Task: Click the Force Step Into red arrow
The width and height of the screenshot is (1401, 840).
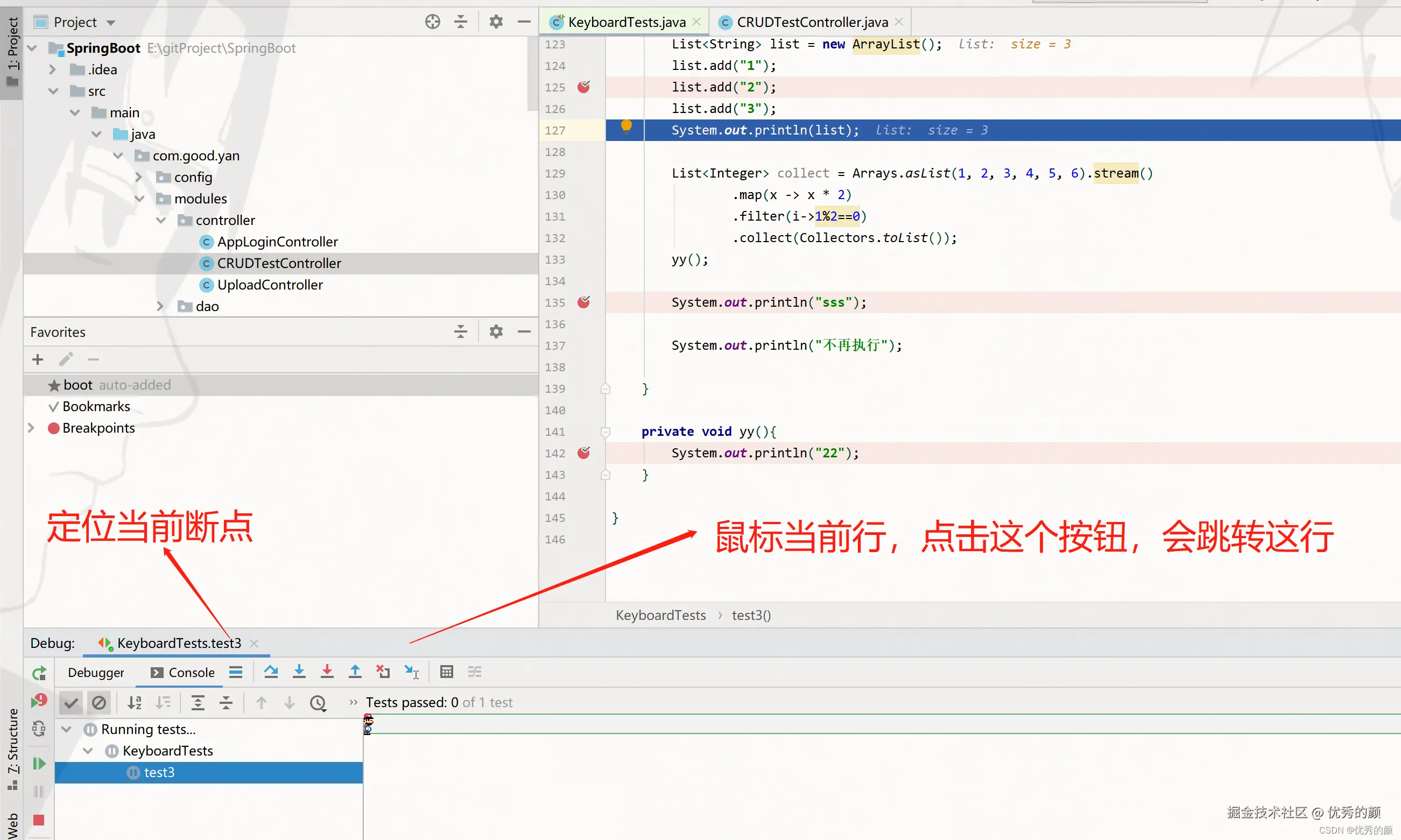Action: [x=327, y=672]
